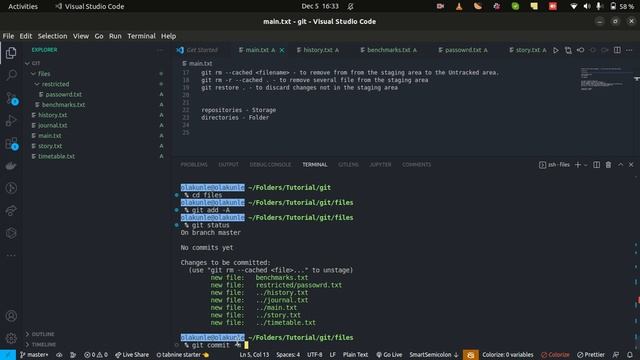Expand the Timeline section

(44, 344)
